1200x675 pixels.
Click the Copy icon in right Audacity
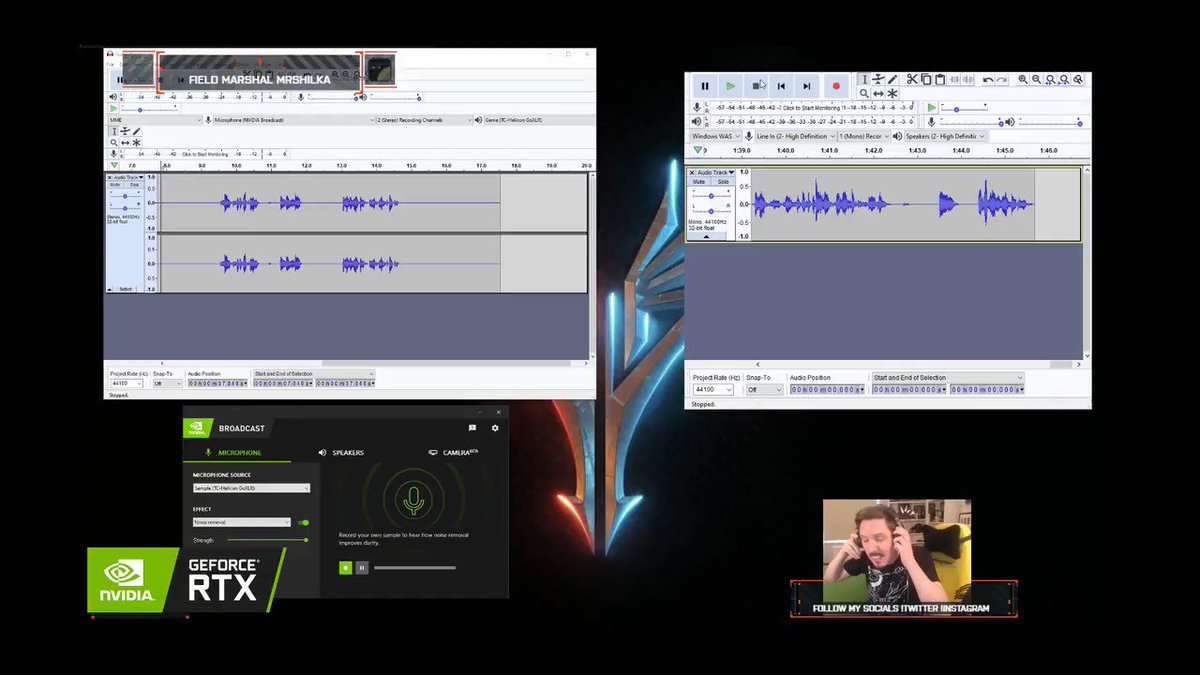tap(926, 80)
